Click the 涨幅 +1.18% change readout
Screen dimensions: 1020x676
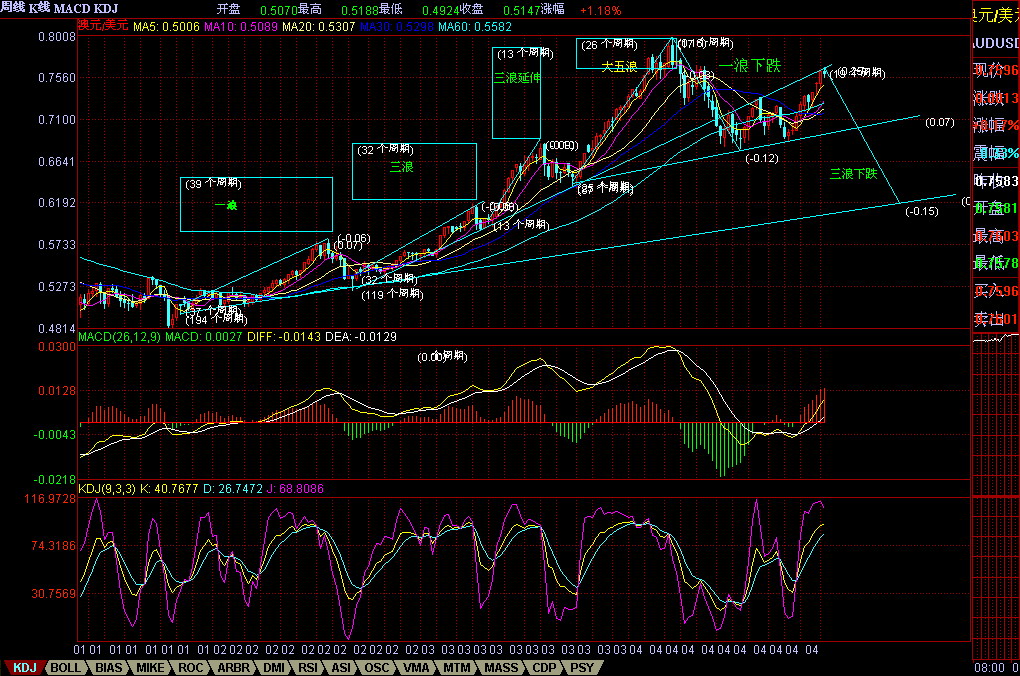(x=581, y=10)
